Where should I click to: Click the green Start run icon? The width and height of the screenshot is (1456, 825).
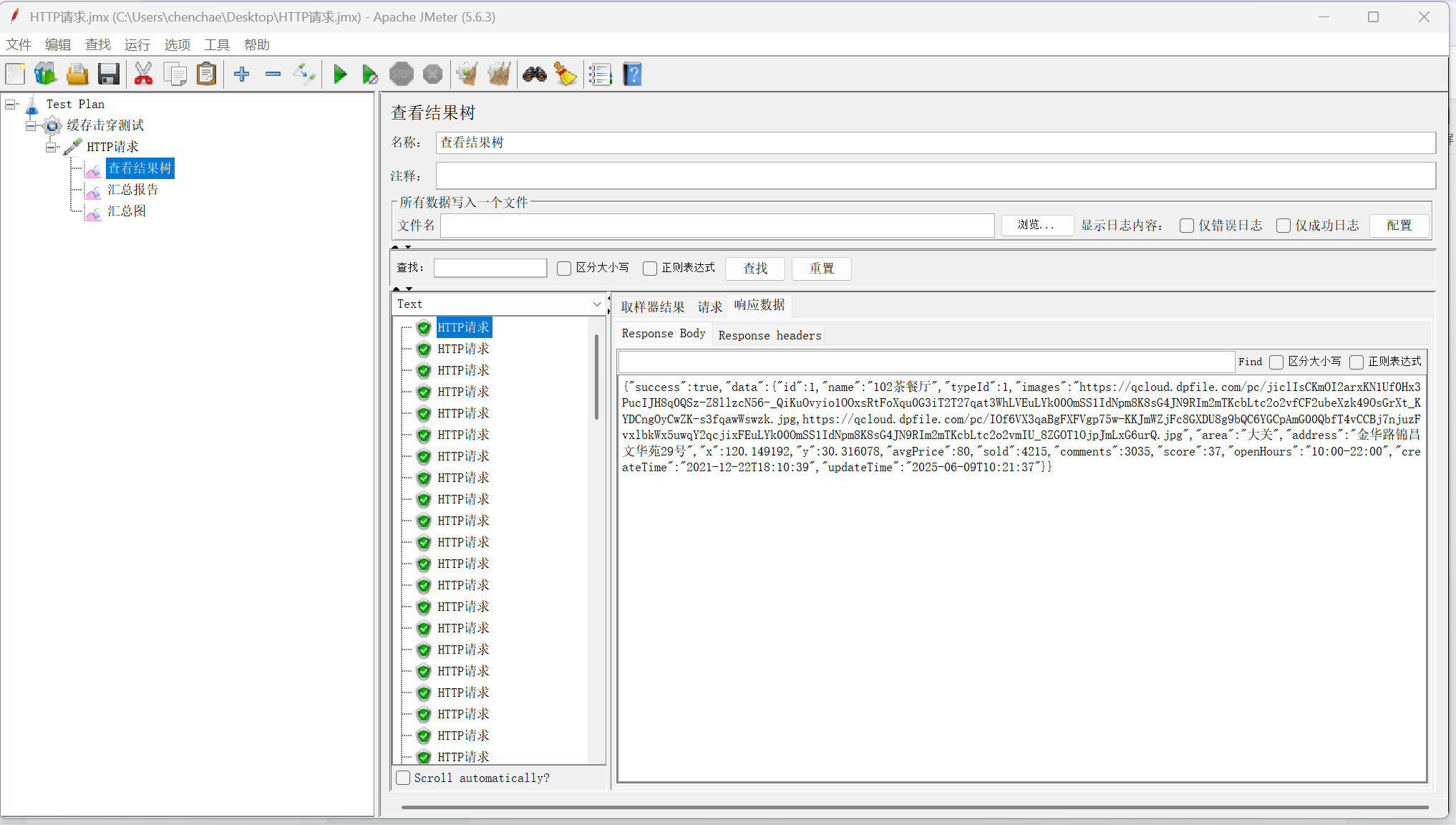tap(340, 74)
